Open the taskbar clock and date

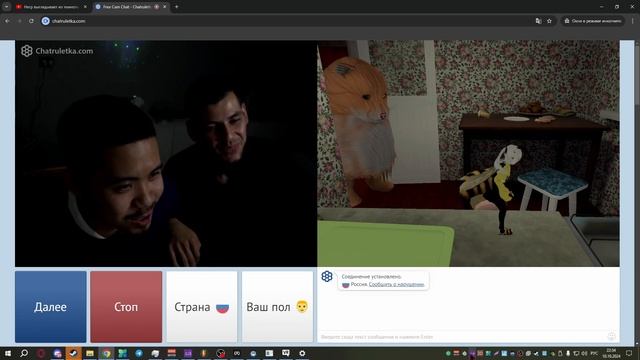(x=611, y=353)
